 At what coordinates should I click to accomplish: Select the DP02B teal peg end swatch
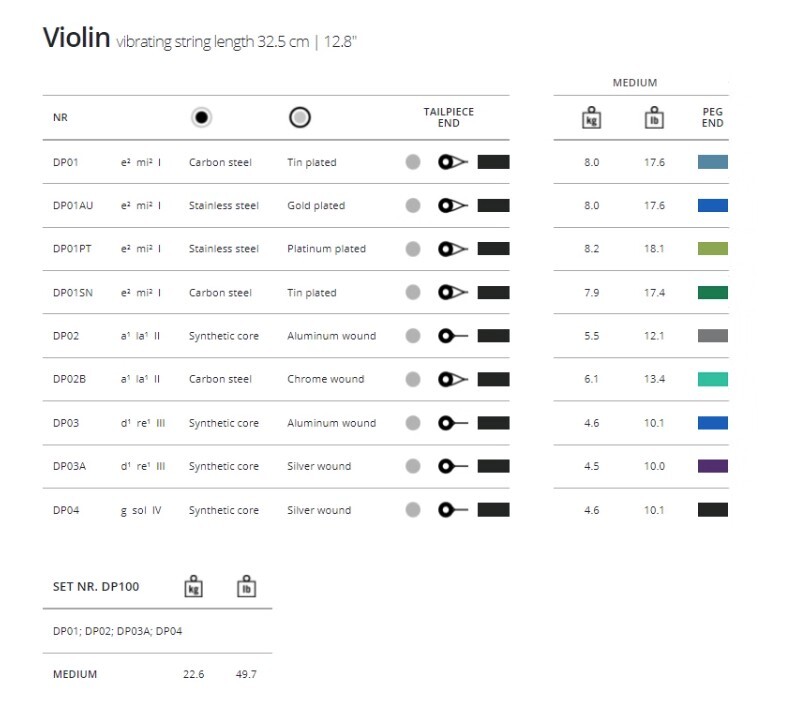point(712,380)
